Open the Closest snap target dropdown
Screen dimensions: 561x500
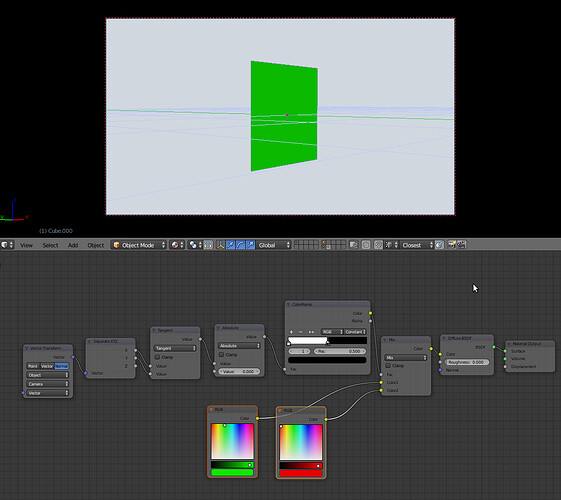pos(417,245)
